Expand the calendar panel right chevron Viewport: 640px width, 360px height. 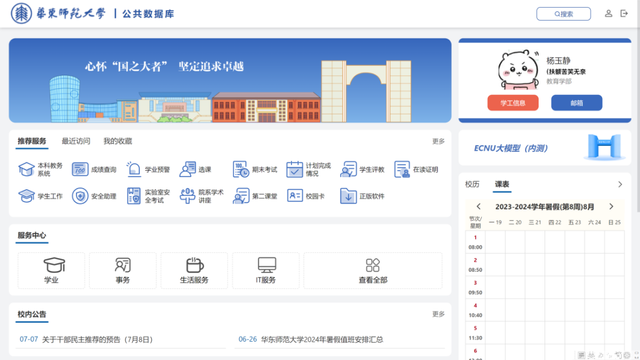click(620, 184)
